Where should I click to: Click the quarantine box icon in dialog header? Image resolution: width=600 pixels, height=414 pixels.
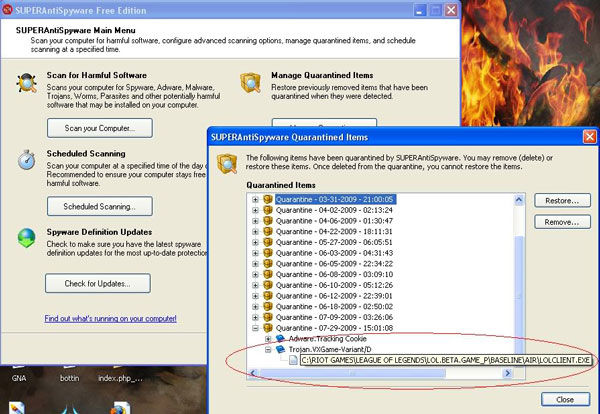(227, 163)
